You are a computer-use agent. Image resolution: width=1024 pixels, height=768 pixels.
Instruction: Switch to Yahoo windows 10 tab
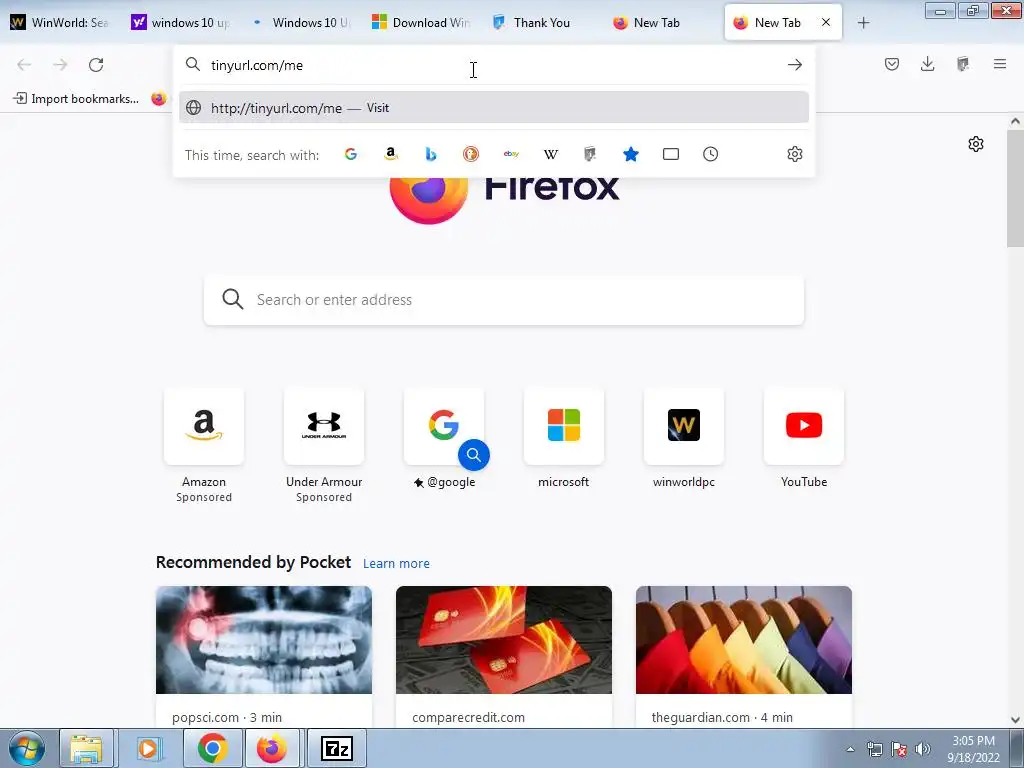click(x=181, y=22)
